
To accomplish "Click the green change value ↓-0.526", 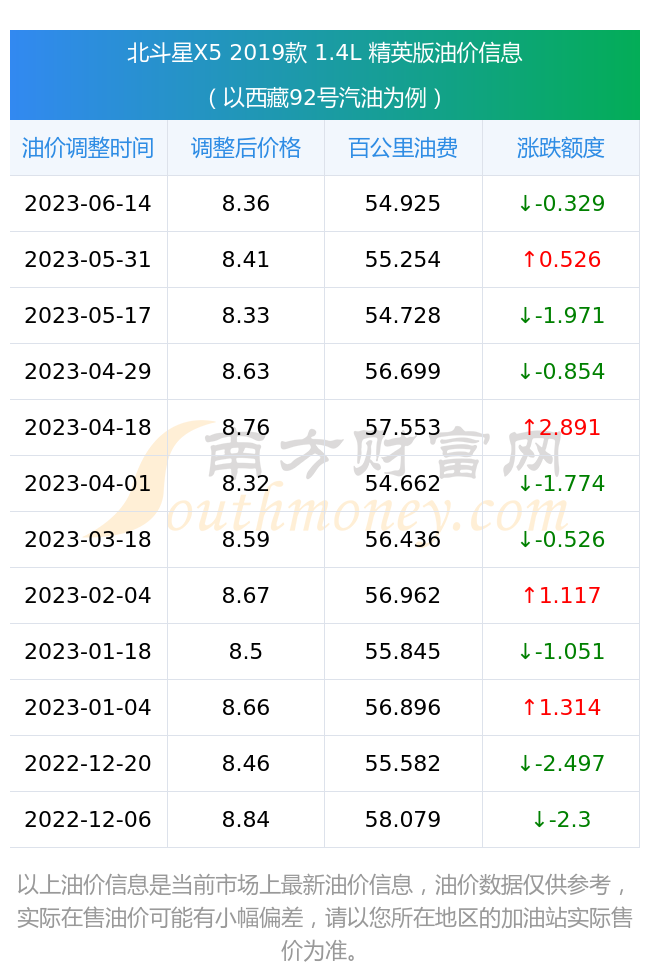I will click(x=562, y=540).
